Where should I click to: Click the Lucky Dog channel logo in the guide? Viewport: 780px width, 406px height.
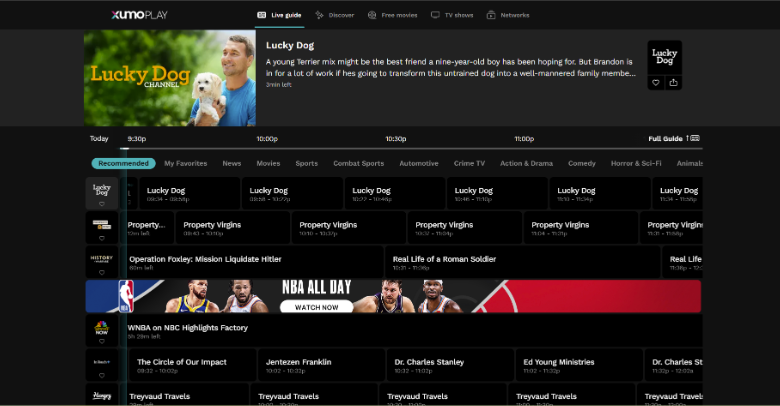tap(101, 190)
